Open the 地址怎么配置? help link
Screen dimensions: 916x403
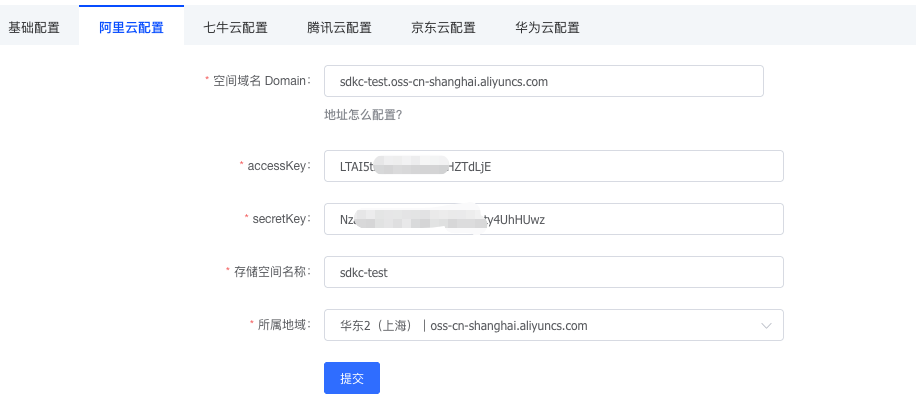click(x=363, y=114)
